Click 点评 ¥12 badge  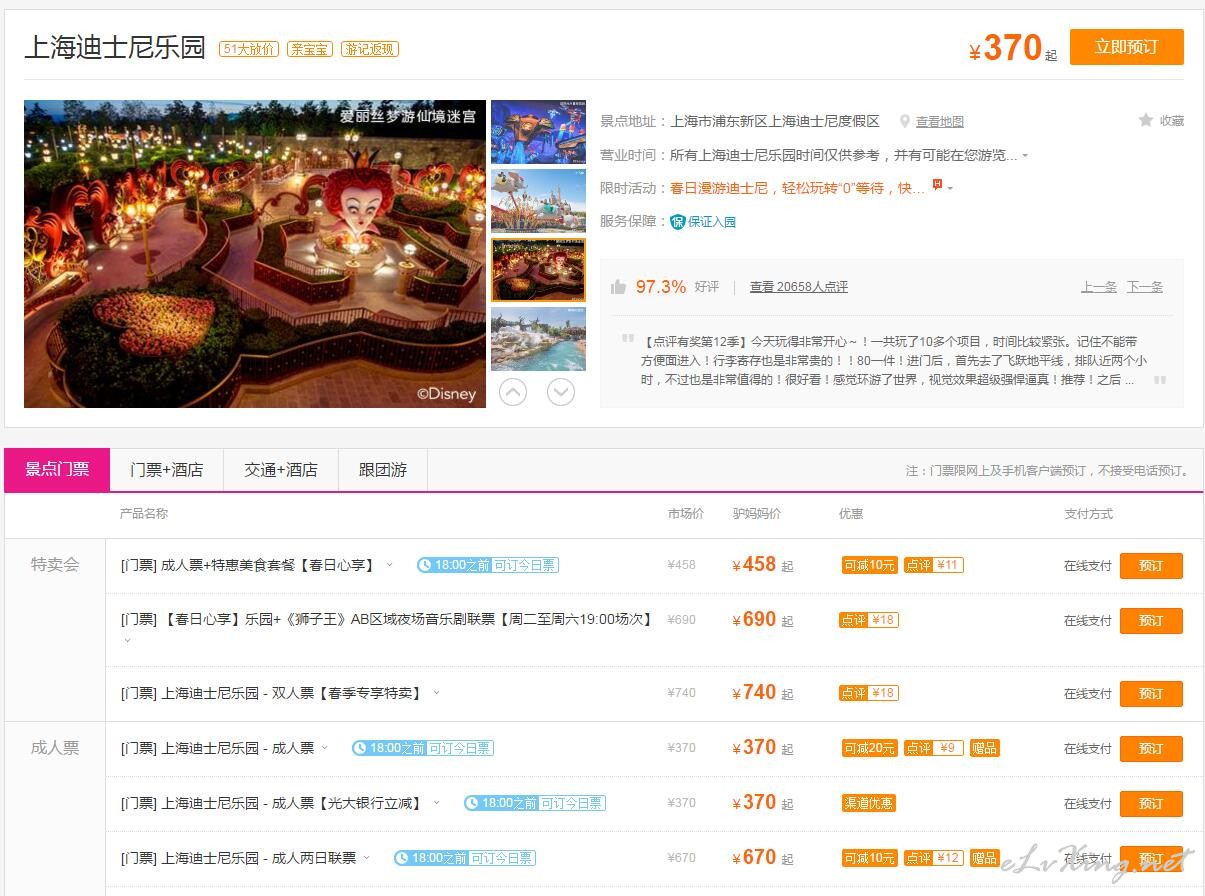point(933,858)
